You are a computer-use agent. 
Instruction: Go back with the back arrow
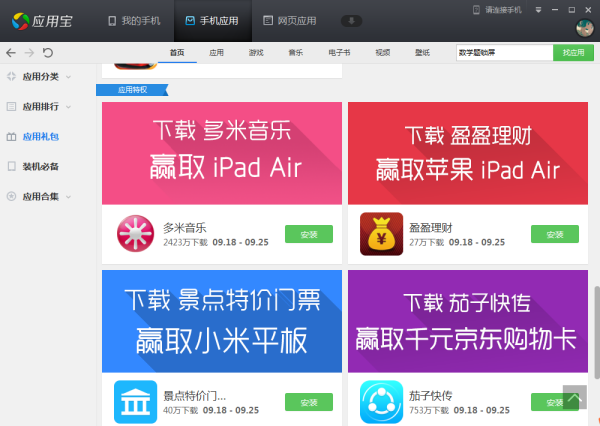11,52
